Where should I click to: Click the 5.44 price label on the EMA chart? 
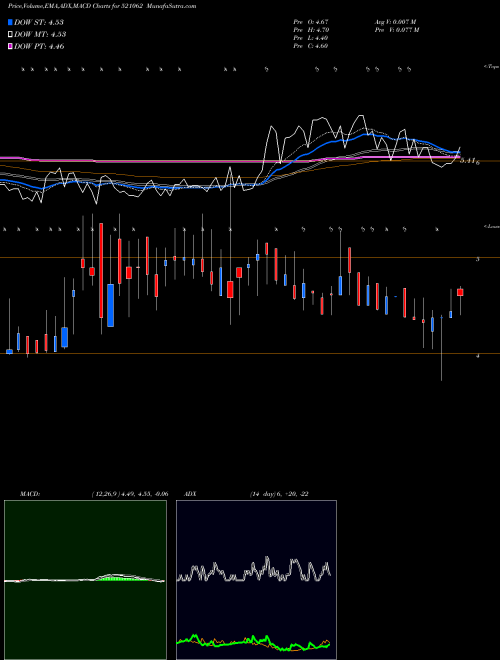pyautogui.click(x=470, y=161)
